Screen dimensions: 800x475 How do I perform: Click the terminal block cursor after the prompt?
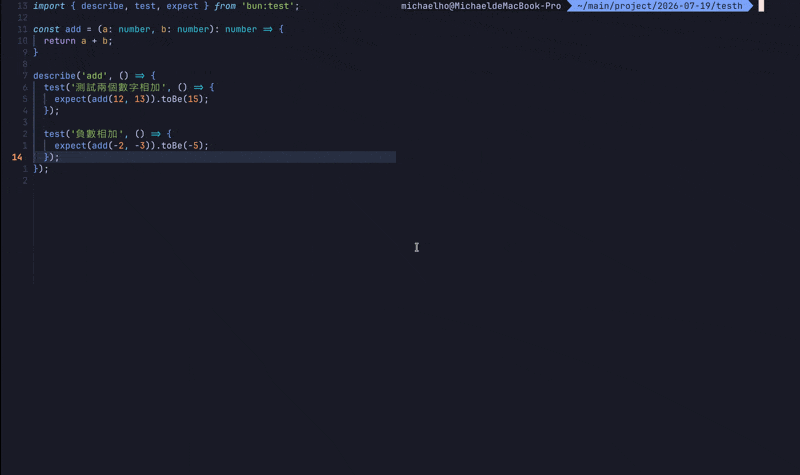[761, 6]
